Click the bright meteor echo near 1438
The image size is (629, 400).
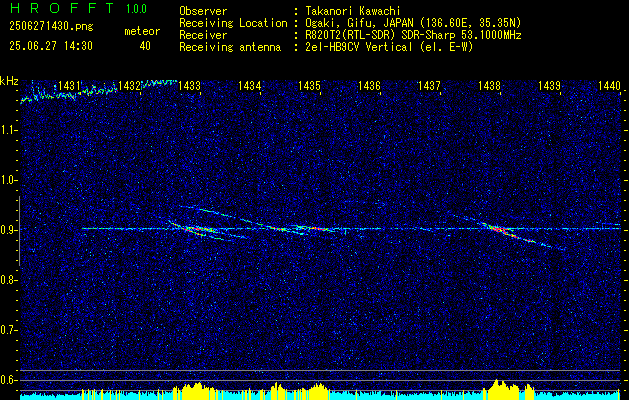coord(499,230)
